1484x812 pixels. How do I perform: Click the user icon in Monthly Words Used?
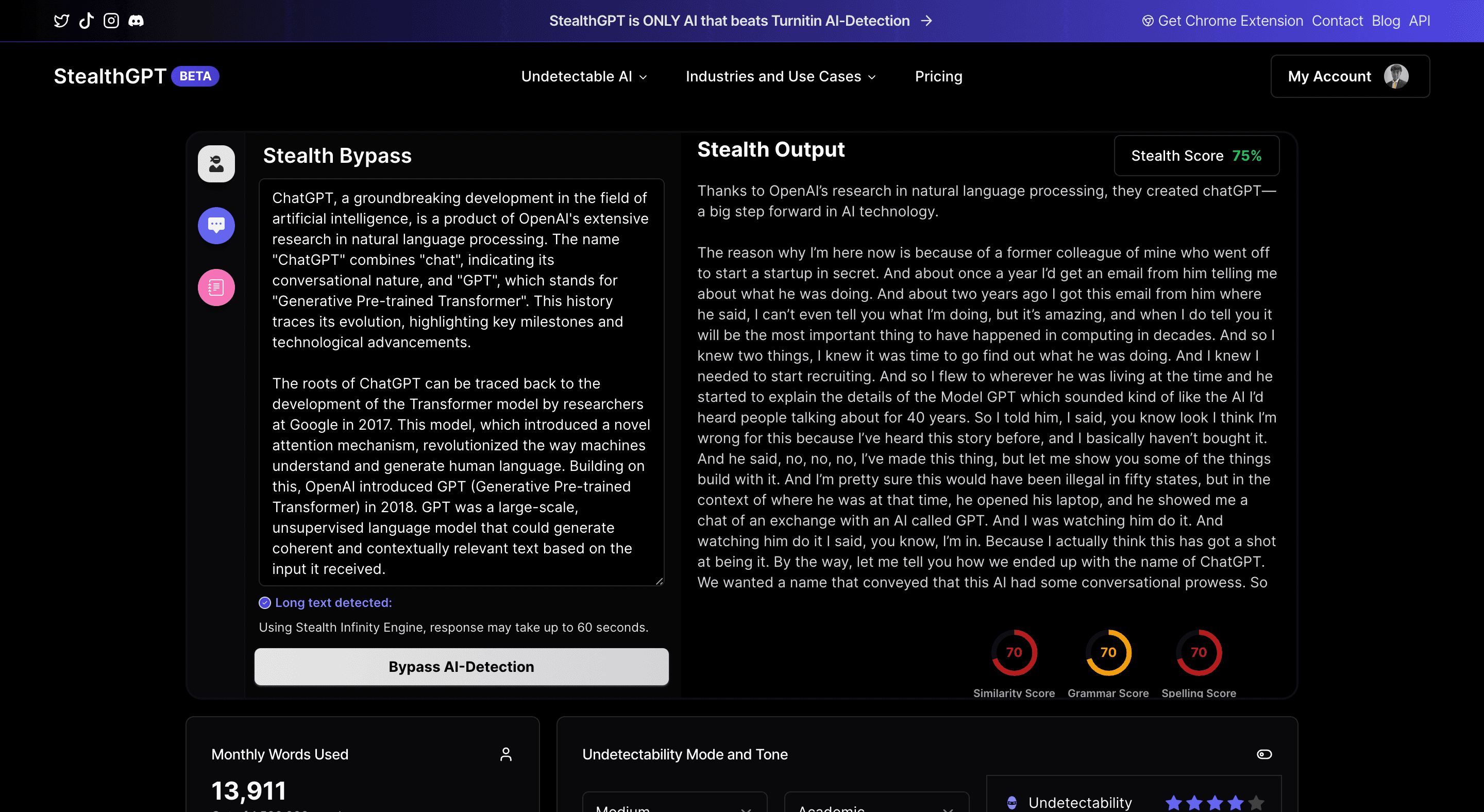pyautogui.click(x=505, y=754)
